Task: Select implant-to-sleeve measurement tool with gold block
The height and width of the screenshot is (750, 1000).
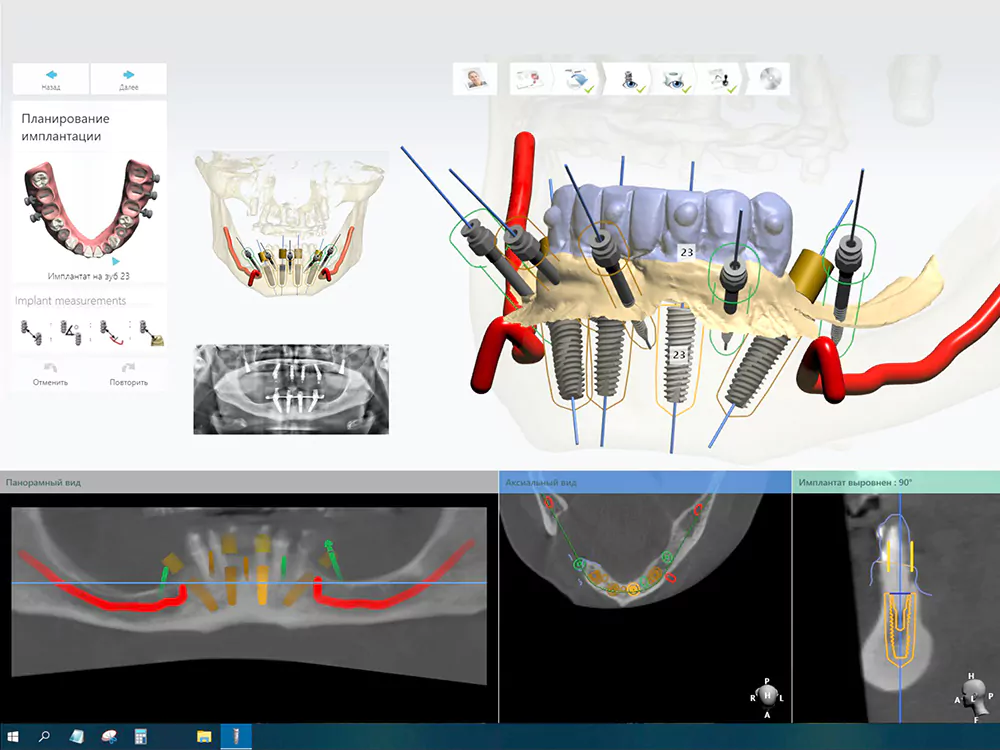Action: [151, 332]
